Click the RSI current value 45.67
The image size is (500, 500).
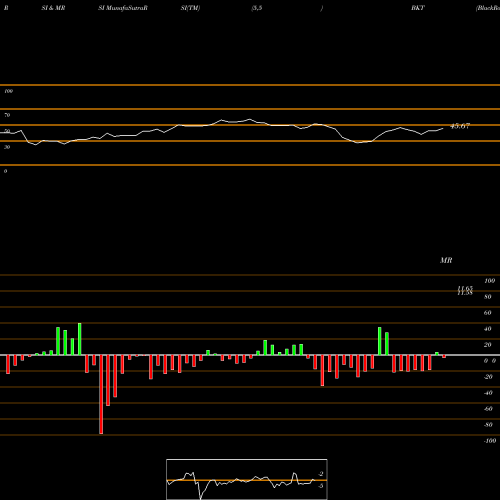[460, 126]
